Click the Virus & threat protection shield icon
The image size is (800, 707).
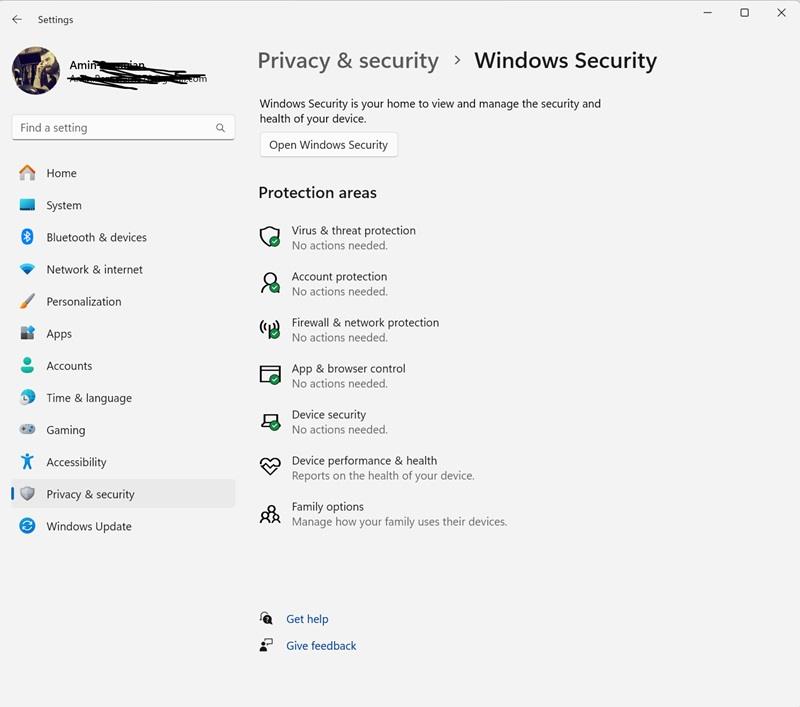[x=269, y=237]
